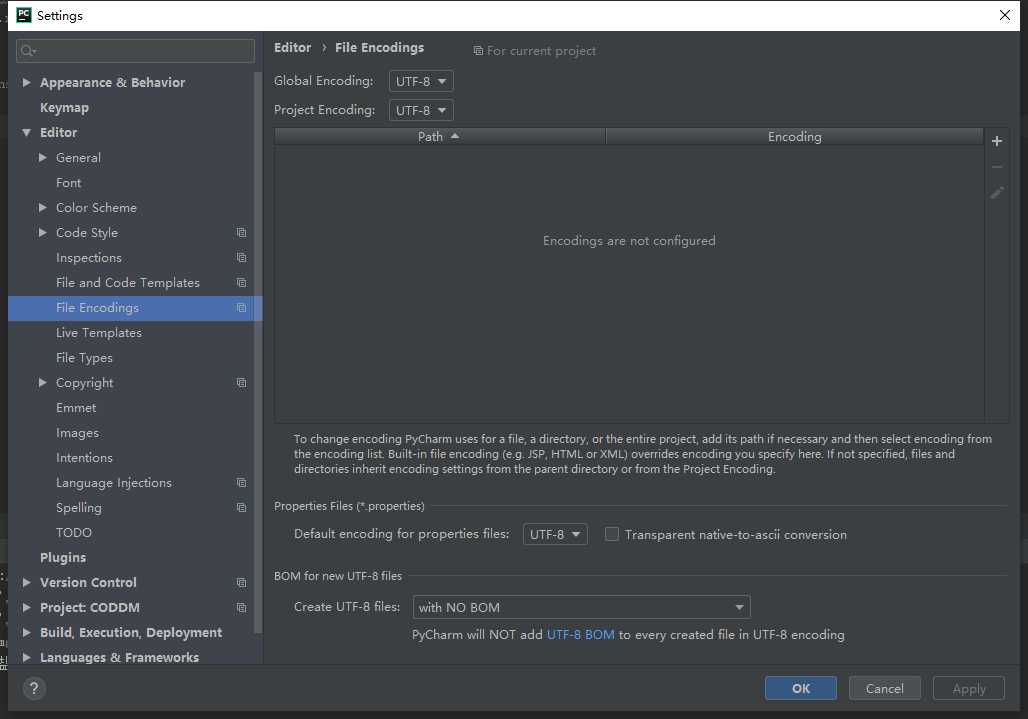Open the Create UTF-8 files dropdown

pos(582,607)
